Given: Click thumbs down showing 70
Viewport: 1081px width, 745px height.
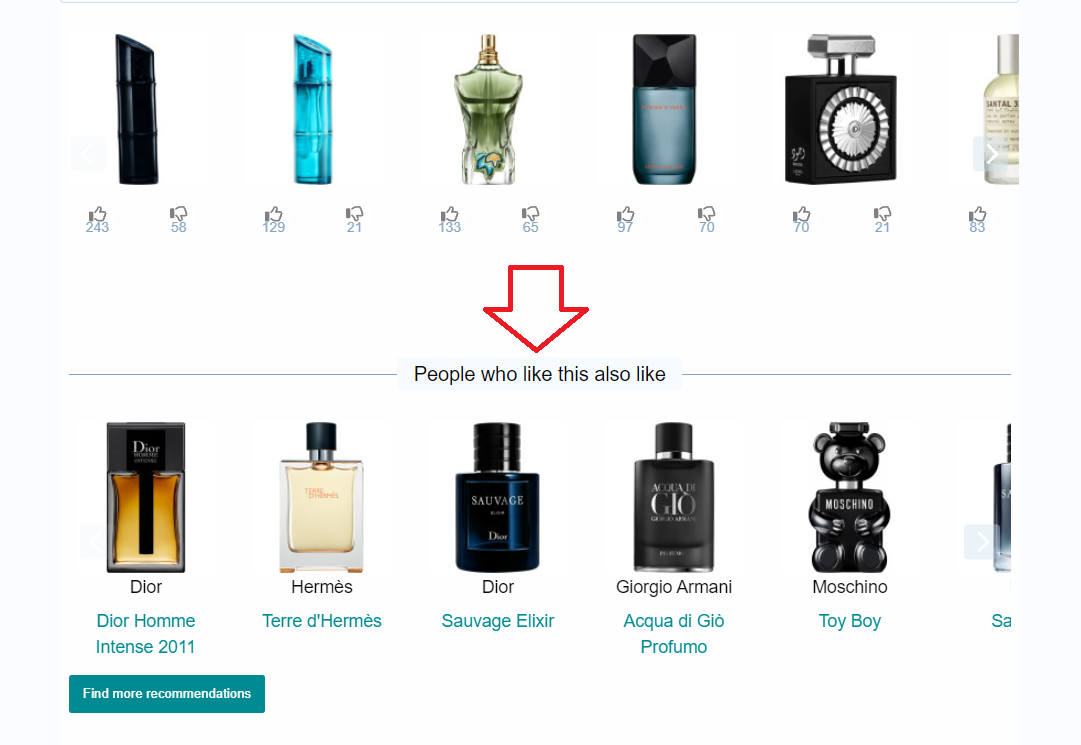Looking at the screenshot, I should point(707,219).
